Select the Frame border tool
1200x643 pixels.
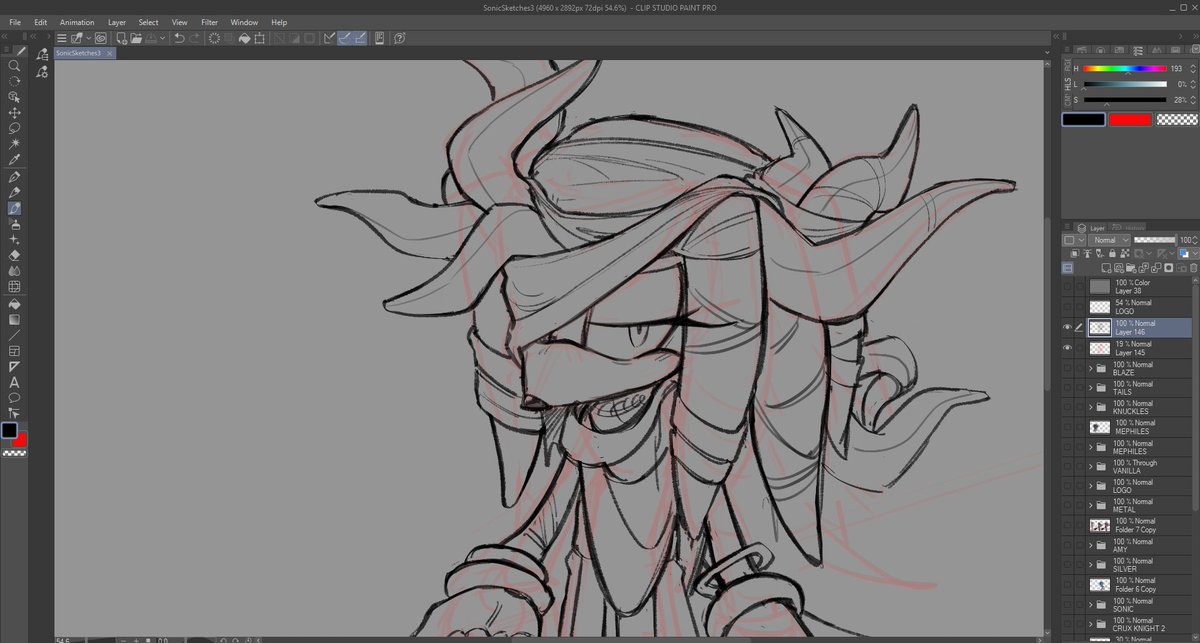click(x=14, y=351)
